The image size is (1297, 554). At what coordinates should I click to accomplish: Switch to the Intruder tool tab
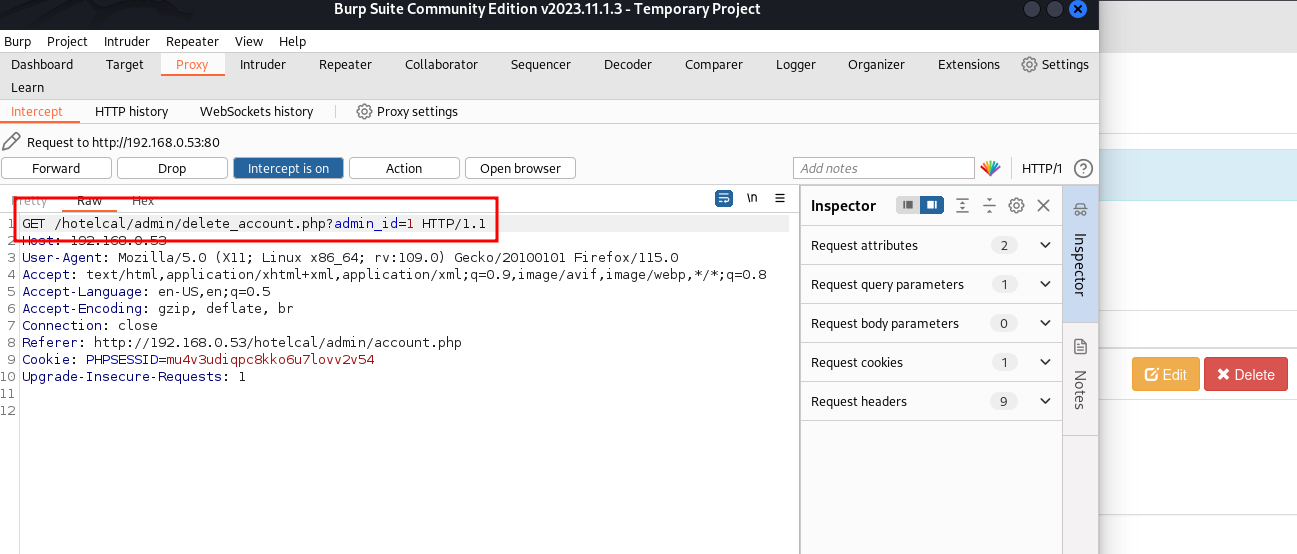tap(263, 64)
